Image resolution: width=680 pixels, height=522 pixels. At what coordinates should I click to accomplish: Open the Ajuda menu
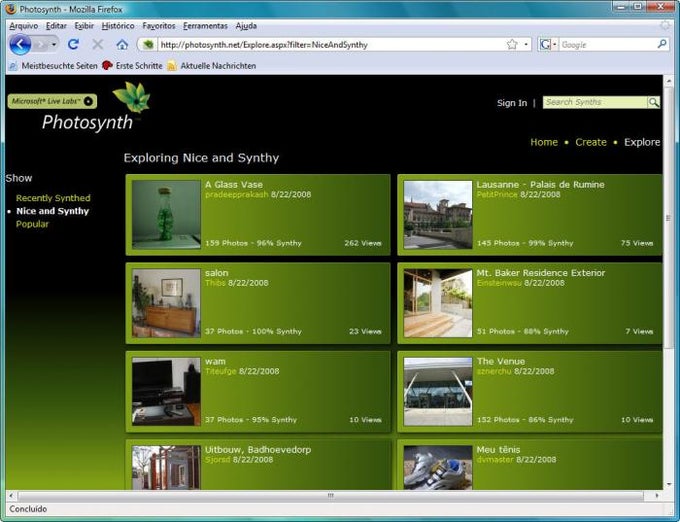pos(246,26)
